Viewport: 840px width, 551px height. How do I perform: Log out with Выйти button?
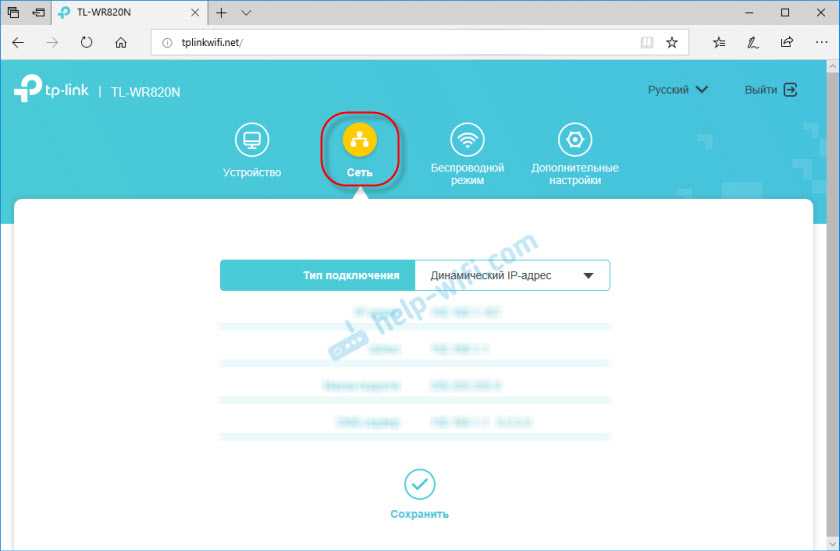pos(771,90)
